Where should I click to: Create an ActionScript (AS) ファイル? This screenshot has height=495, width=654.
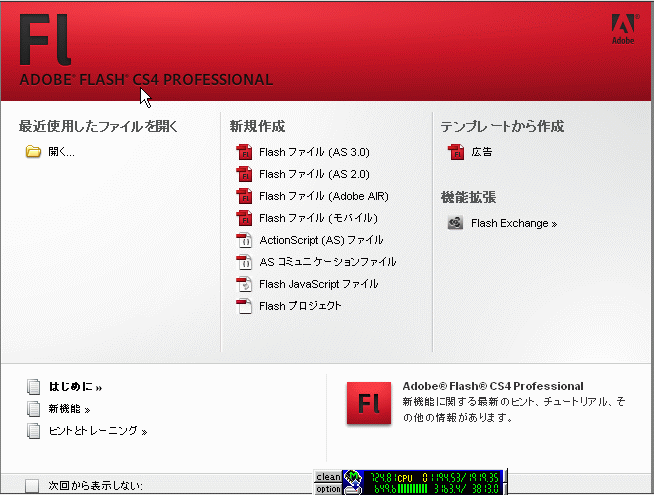(321, 240)
